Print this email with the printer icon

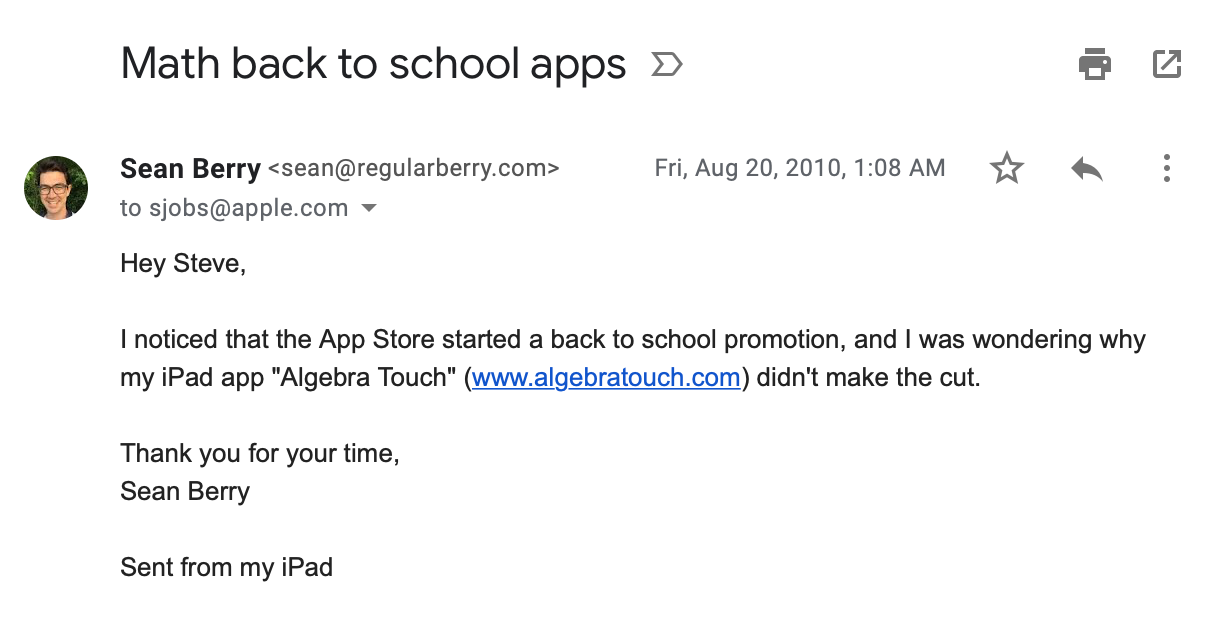[x=1095, y=65]
